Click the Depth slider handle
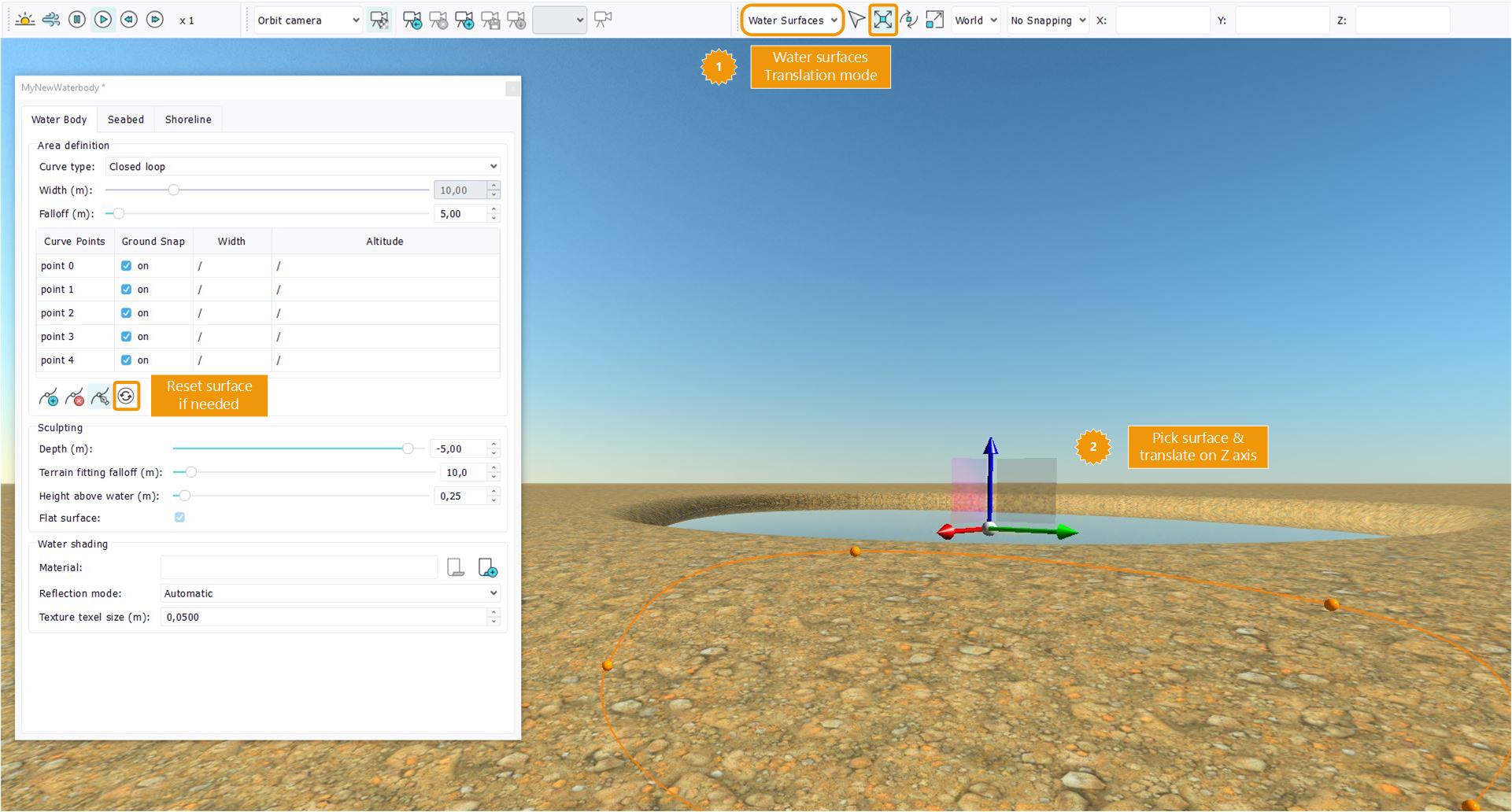This screenshot has height=812, width=1512. click(408, 448)
